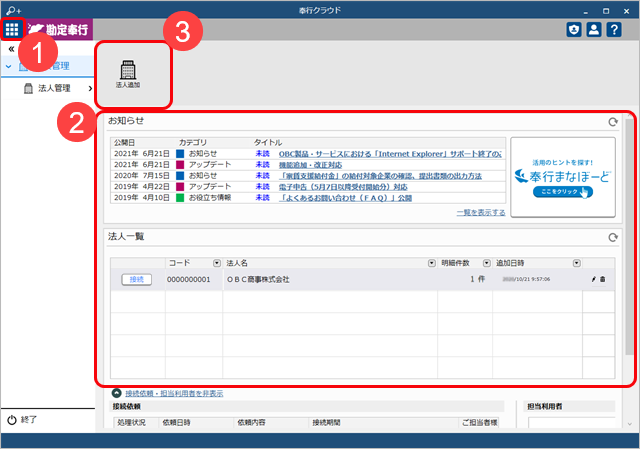Open the Internet Explorer support end notice
The width and height of the screenshot is (640, 449).
pyautogui.click(x=390, y=154)
